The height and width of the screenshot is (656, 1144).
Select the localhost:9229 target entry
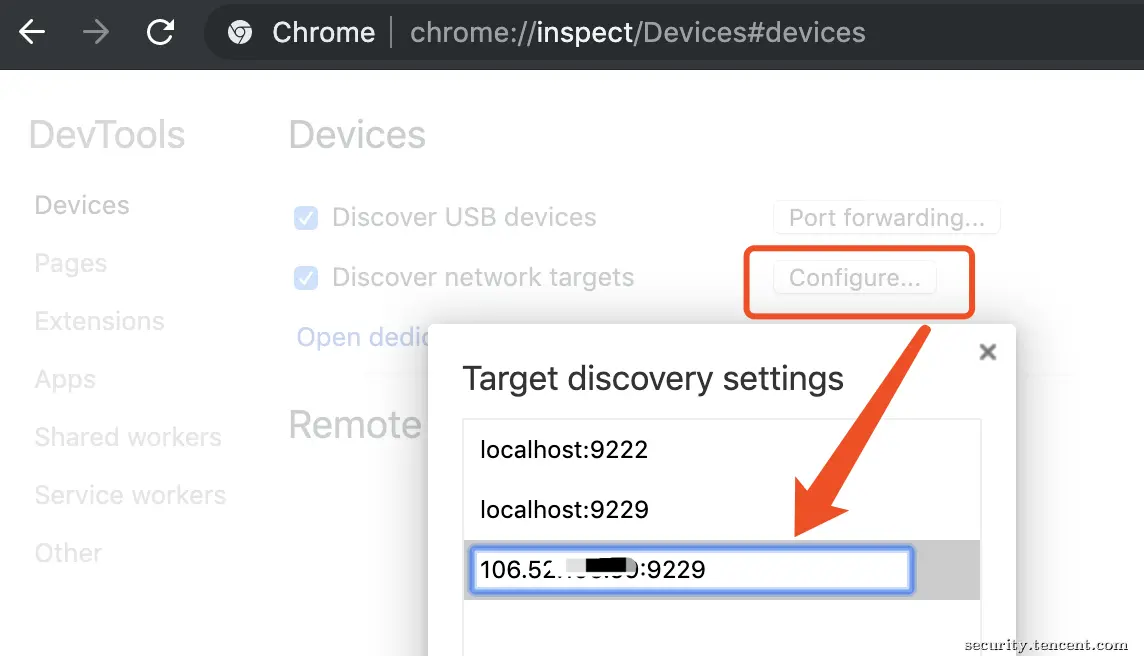(x=722, y=509)
